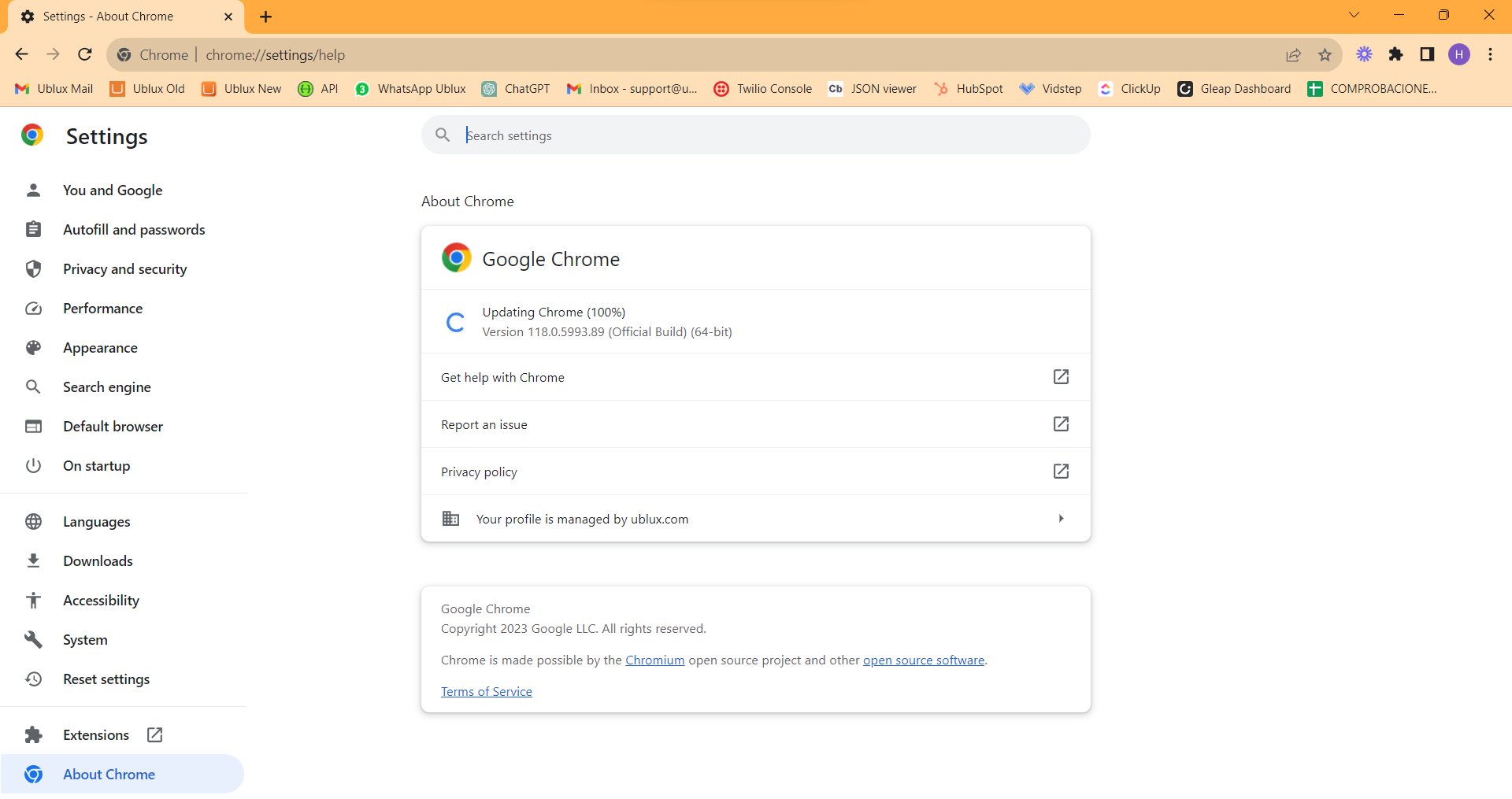Click the share this page icon

click(1293, 54)
